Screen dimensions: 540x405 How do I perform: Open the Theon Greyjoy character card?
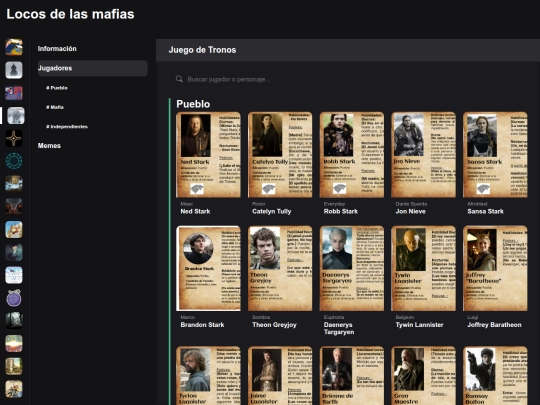(280, 268)
